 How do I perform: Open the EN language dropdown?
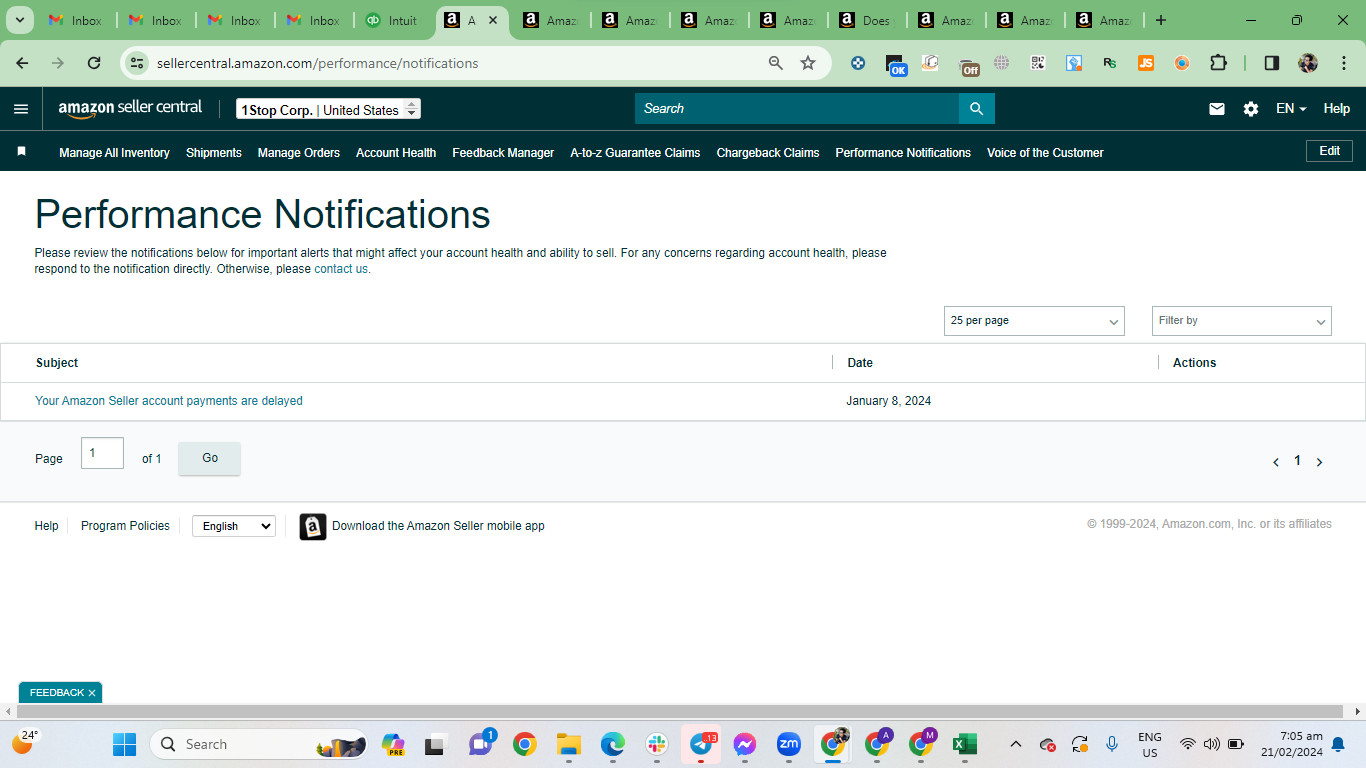[1291, 109]
